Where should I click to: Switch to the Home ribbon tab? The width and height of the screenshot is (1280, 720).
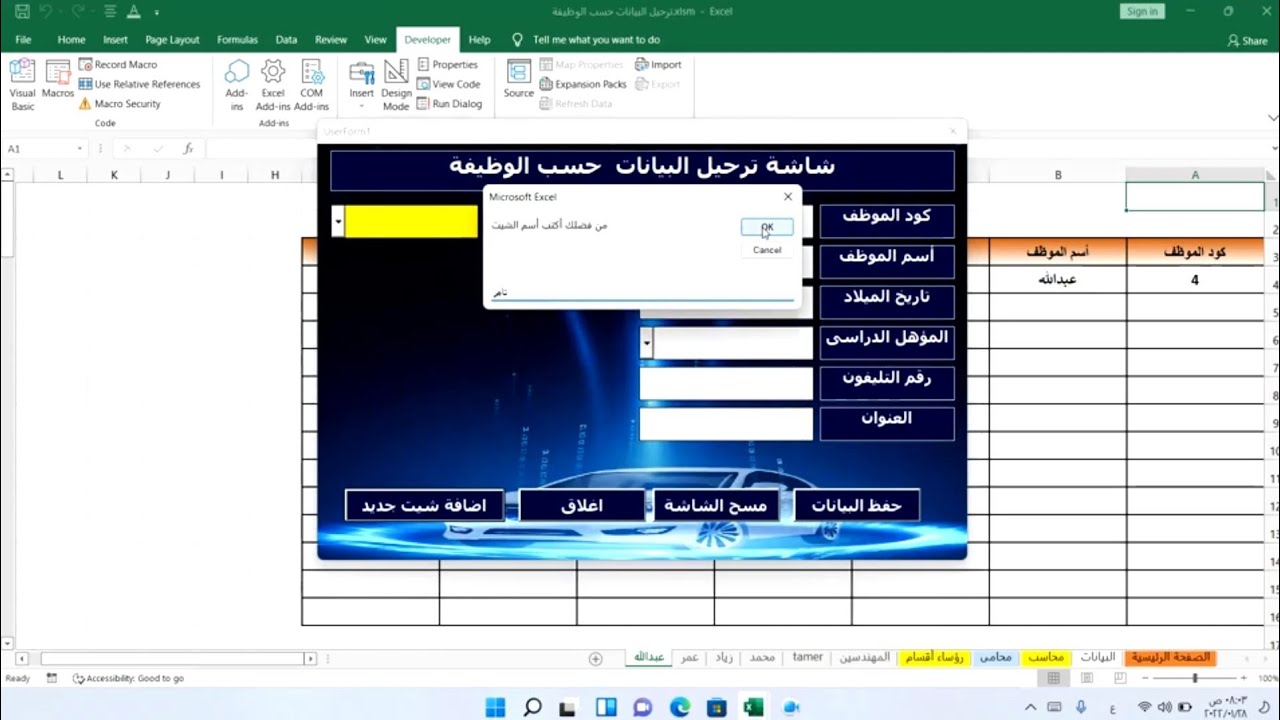click(71, 40)
